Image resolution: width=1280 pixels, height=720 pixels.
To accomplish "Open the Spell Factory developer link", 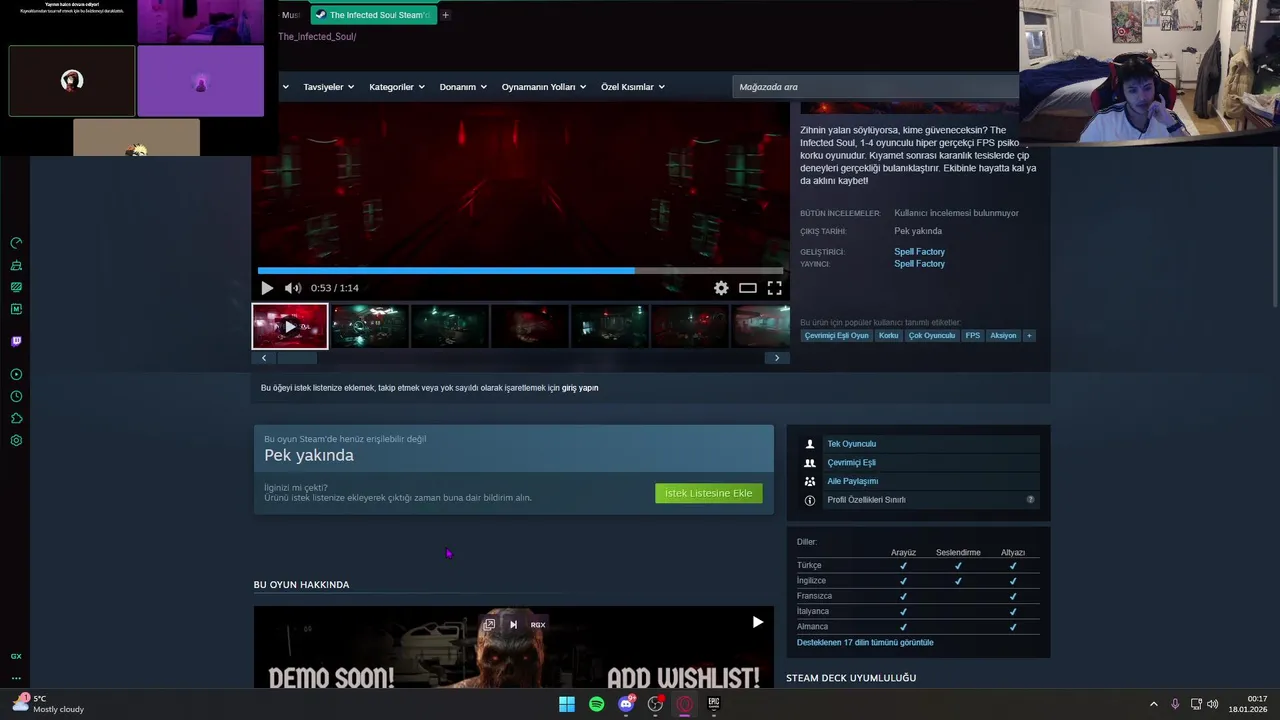I will tap(919, 252).
